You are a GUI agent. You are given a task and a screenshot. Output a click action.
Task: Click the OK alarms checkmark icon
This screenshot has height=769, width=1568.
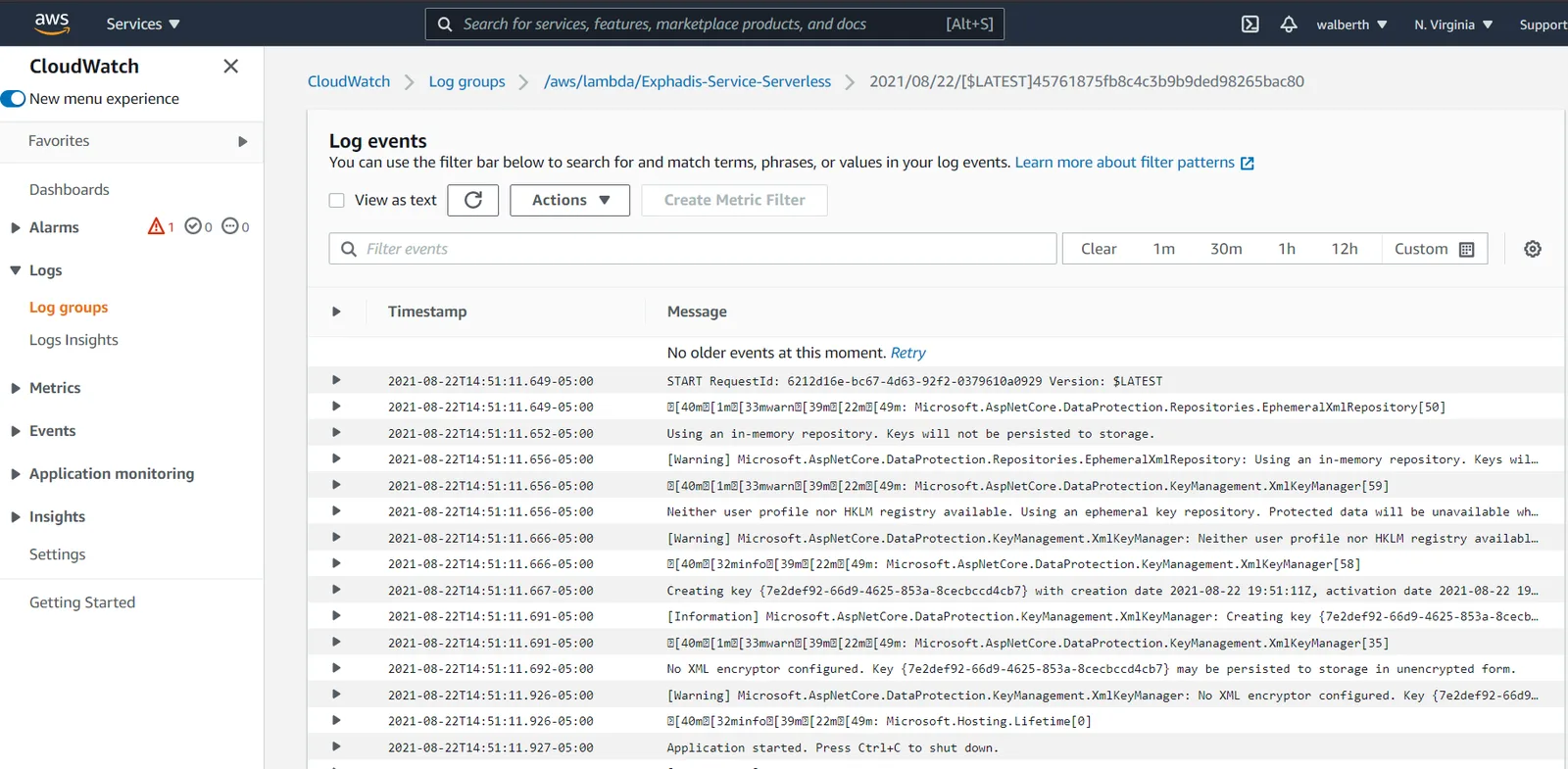(193, 226)
